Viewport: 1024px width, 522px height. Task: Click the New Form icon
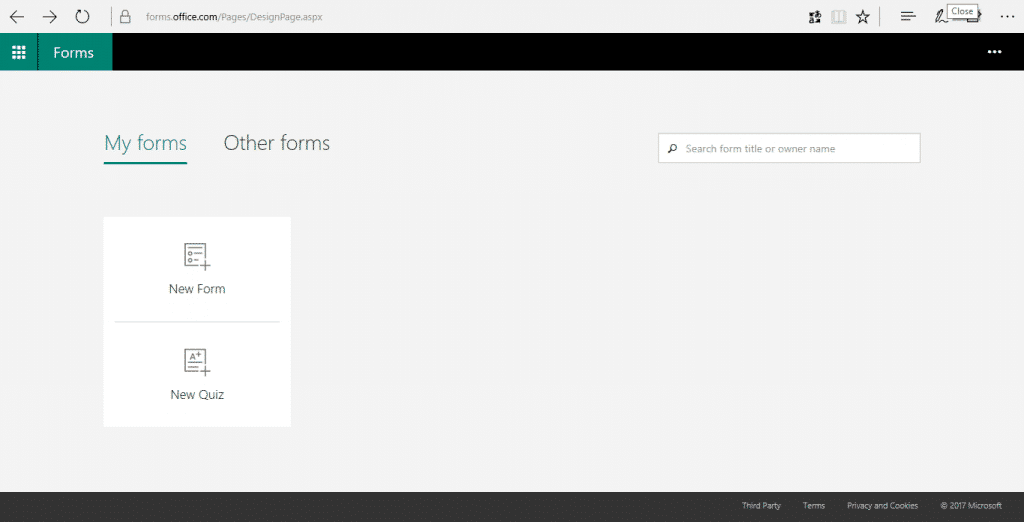pyautogui.click(x=197, y=257)
